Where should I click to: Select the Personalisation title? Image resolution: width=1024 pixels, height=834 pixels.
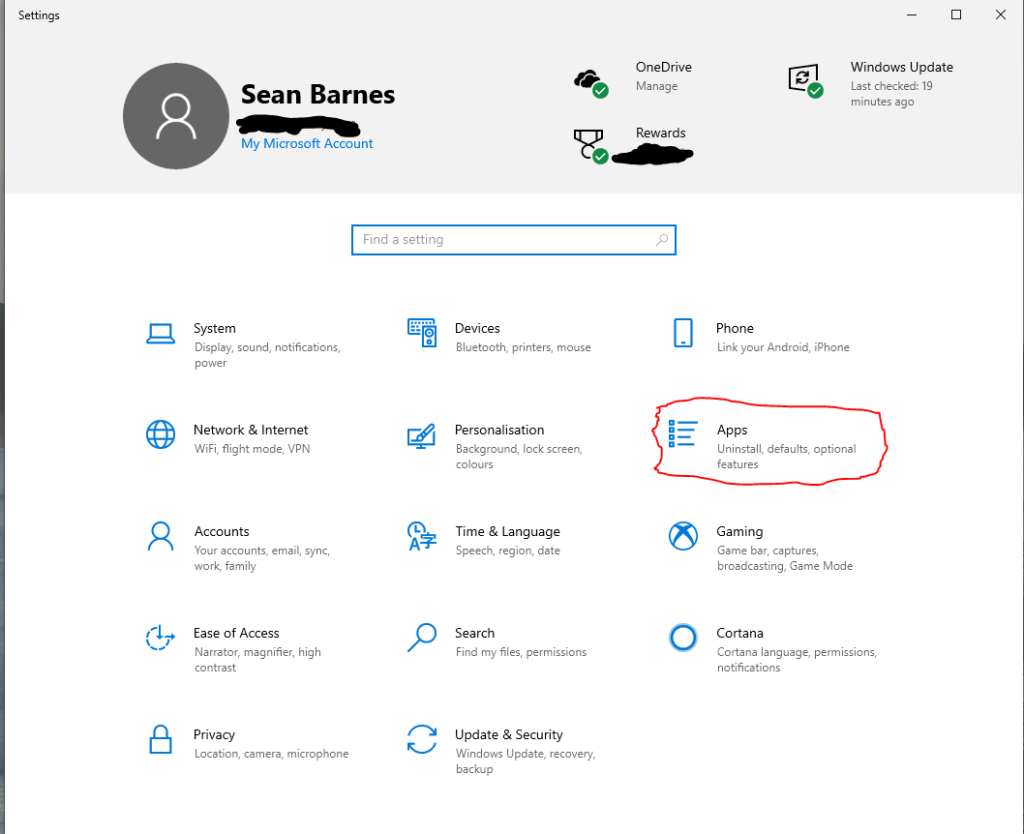[x=499, y=430]
